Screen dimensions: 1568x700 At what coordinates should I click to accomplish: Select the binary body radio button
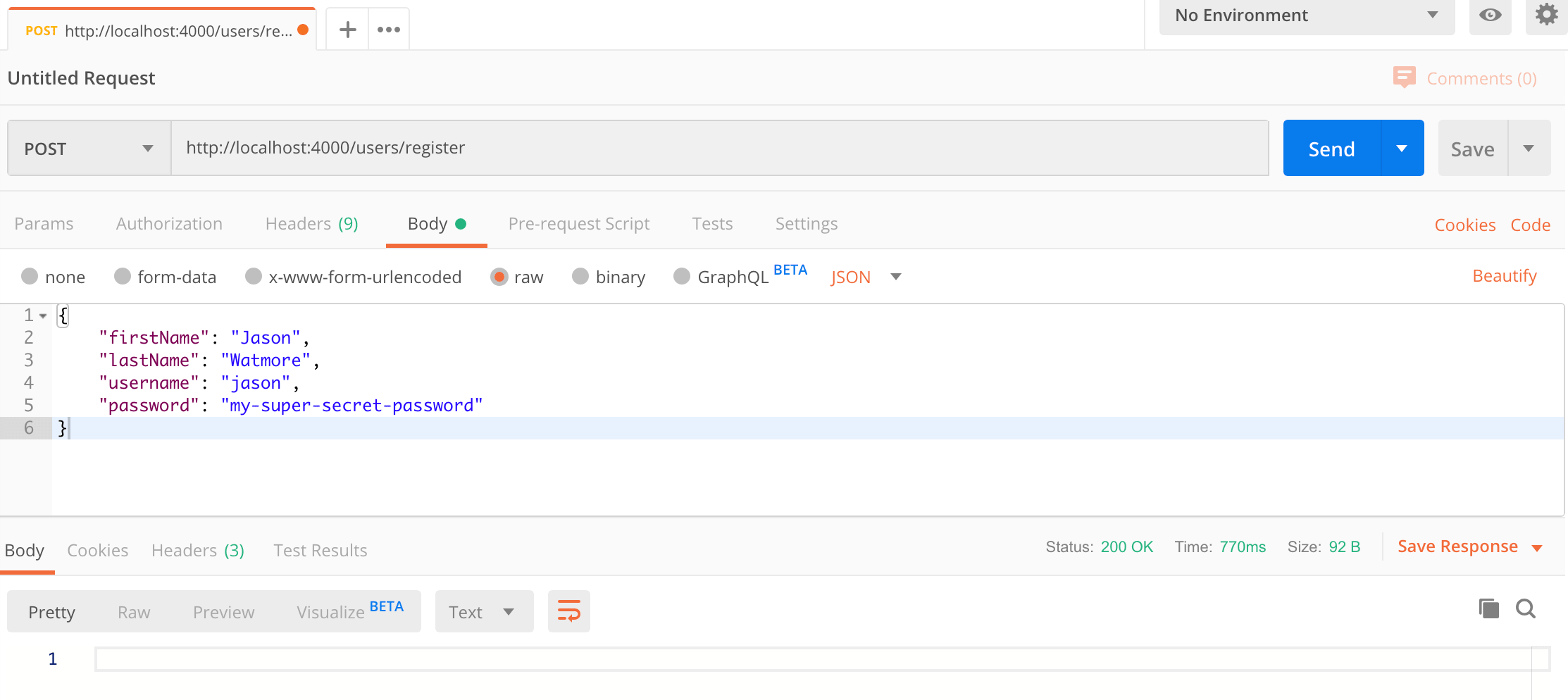click(x=580, y=277)
